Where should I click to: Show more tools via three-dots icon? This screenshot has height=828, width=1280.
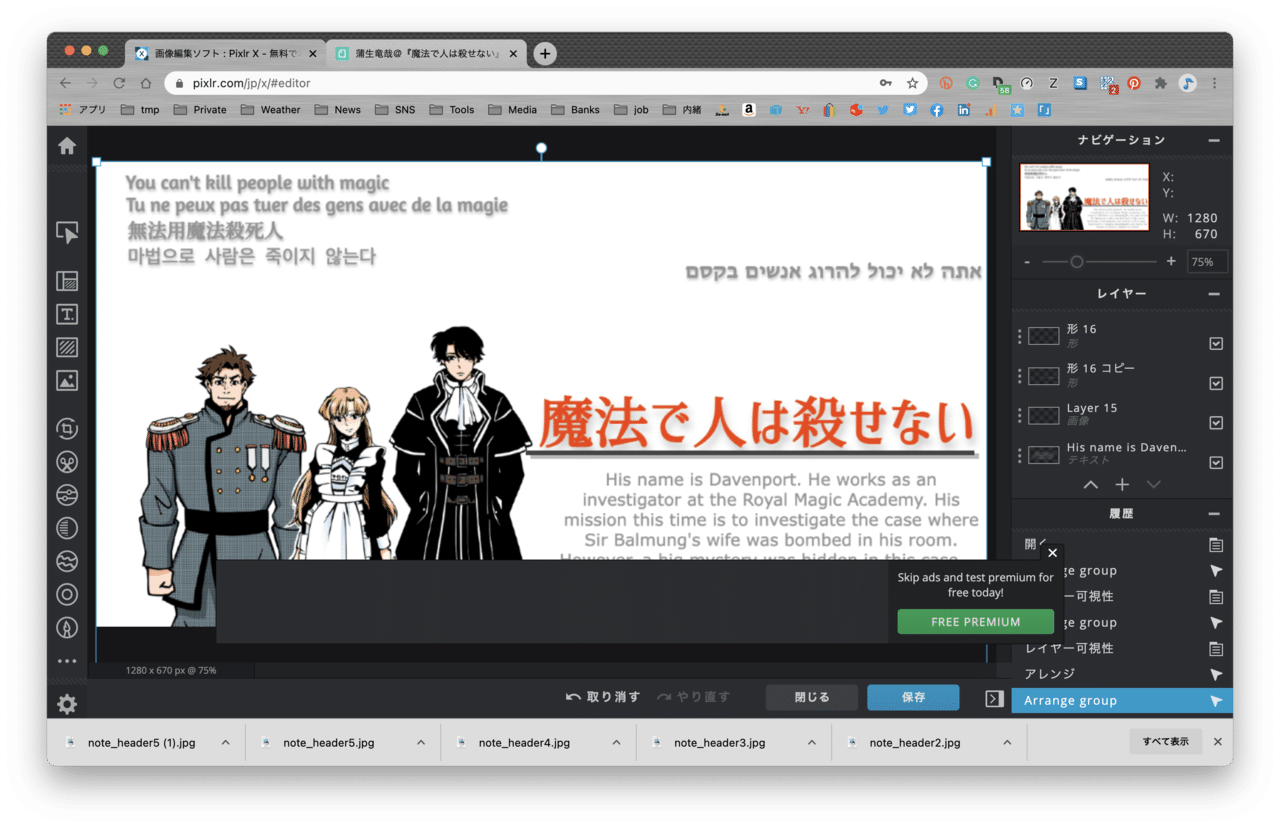tap(67, 661)
